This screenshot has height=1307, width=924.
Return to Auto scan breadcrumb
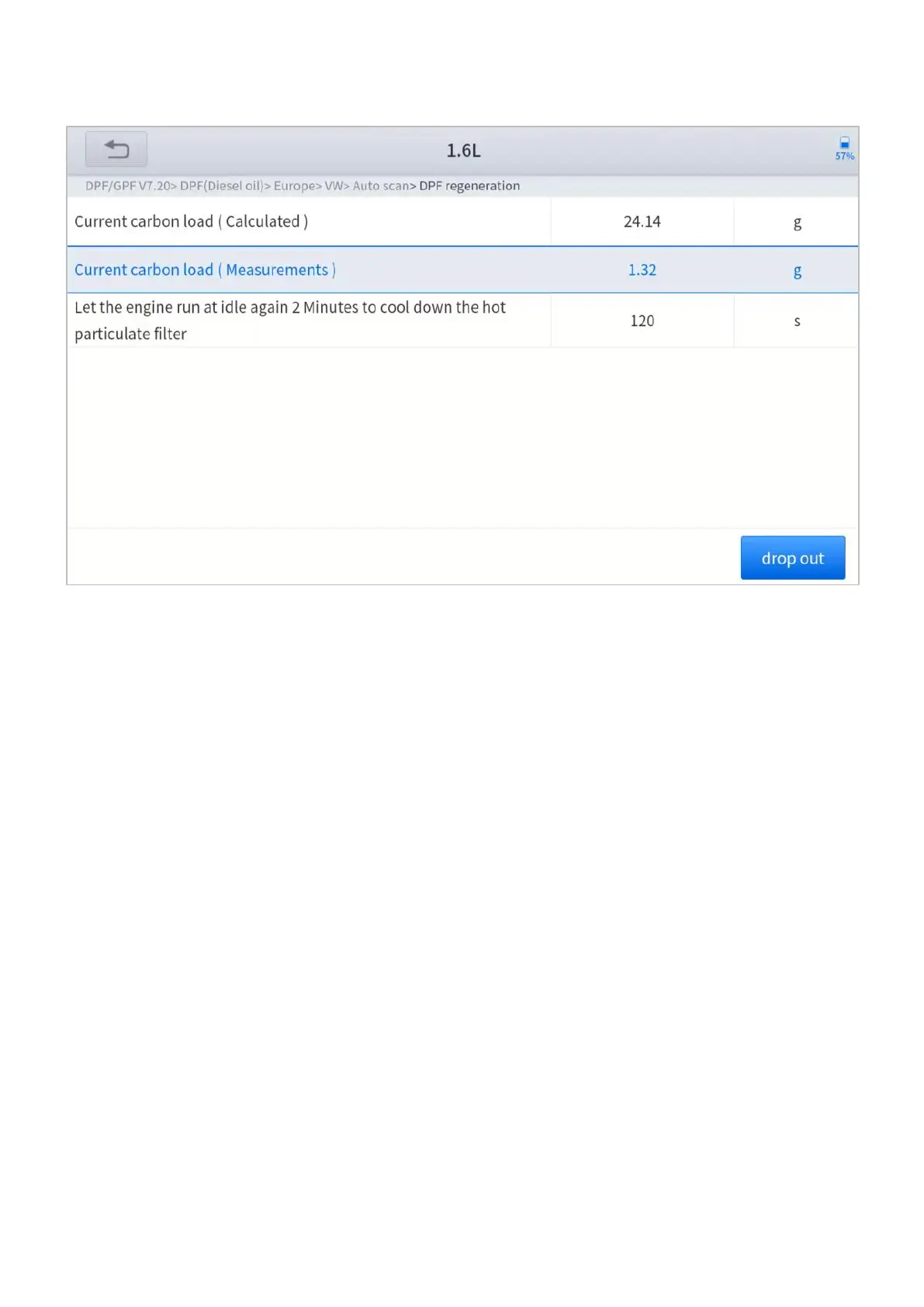pos(380,186)
